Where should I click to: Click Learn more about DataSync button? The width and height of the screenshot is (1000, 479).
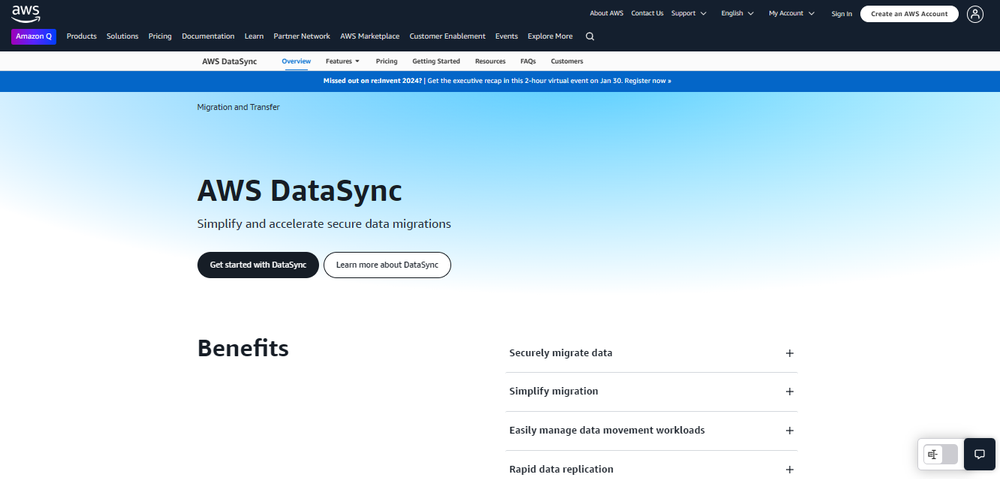click(x=387, y=265)
